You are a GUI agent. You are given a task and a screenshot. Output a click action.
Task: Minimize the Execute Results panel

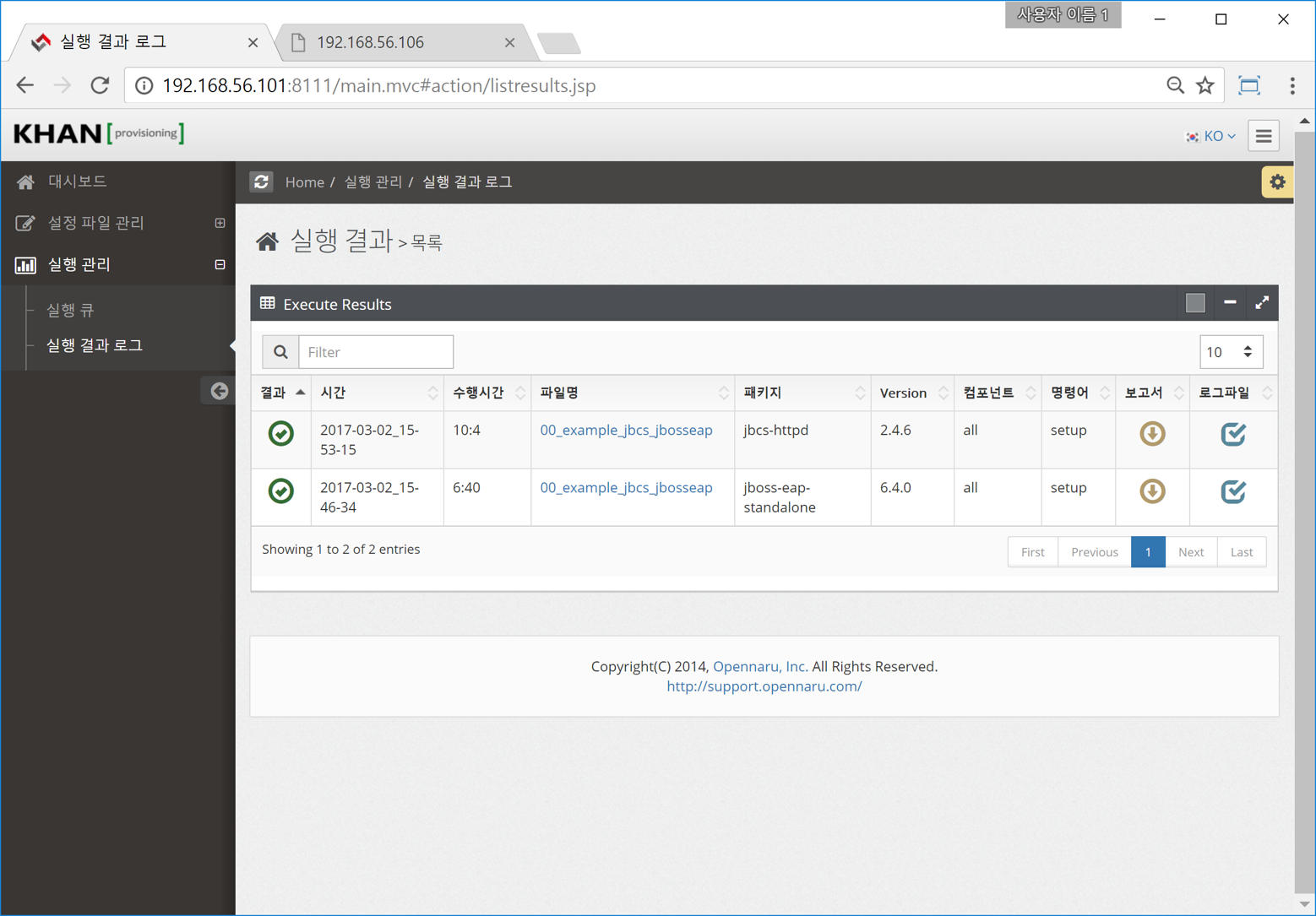1229,303
